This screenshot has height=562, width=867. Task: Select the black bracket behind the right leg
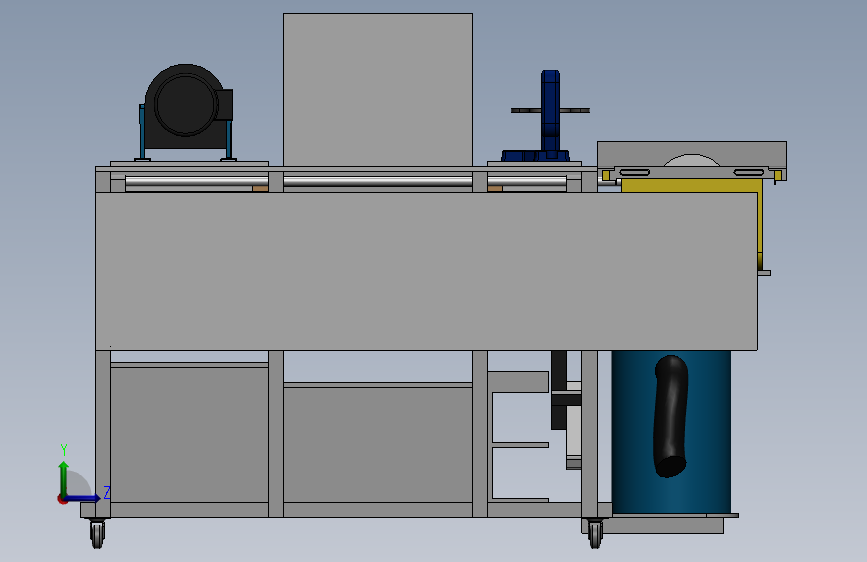pos(558,390)
